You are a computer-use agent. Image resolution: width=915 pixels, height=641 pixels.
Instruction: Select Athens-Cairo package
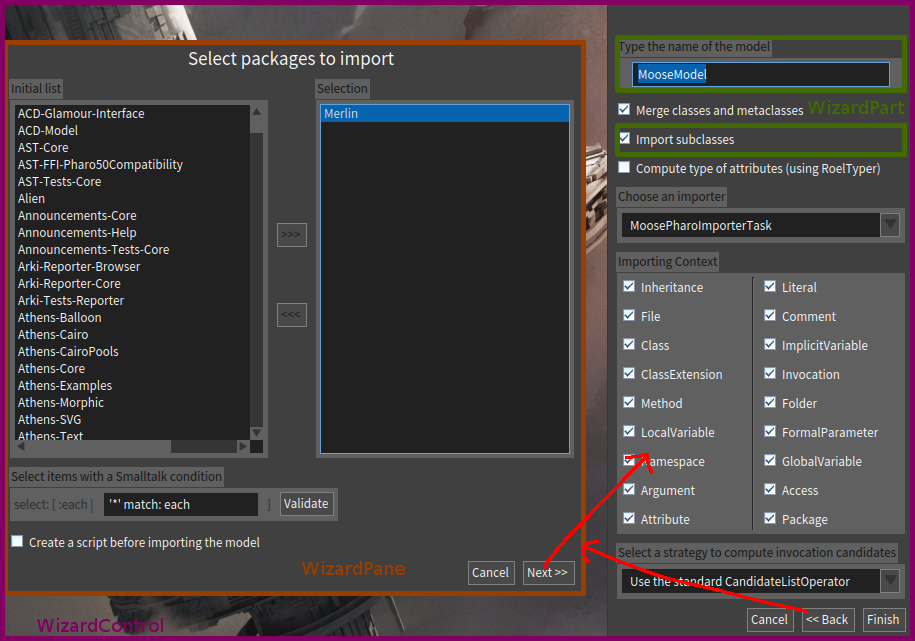click(132, 335)
